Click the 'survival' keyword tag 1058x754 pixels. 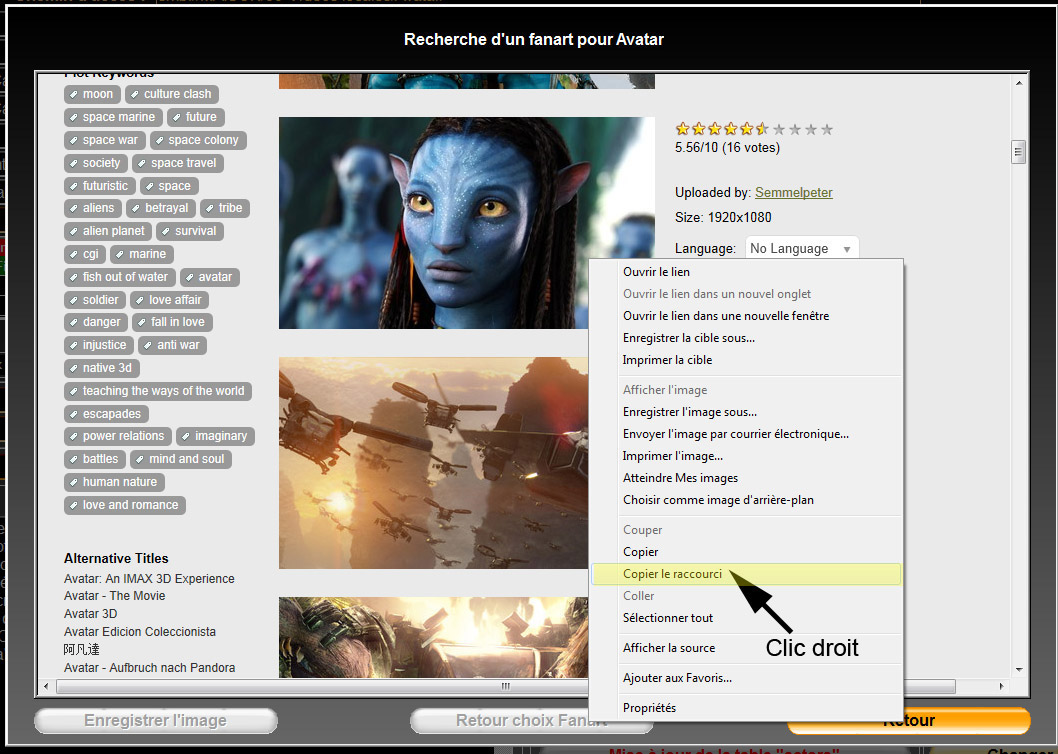tap(190, 231)
